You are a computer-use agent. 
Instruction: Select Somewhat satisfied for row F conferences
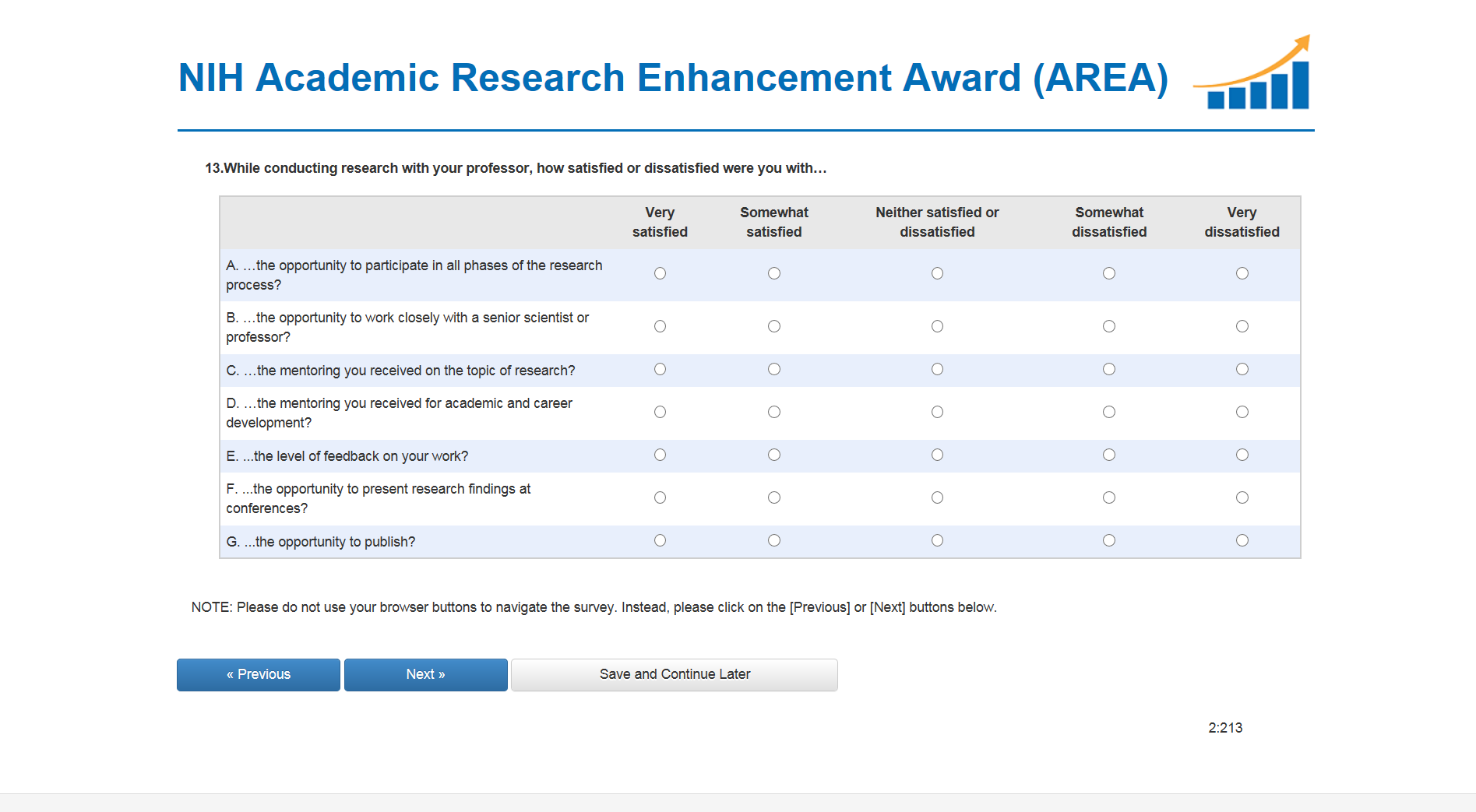[x=773, y=497]
